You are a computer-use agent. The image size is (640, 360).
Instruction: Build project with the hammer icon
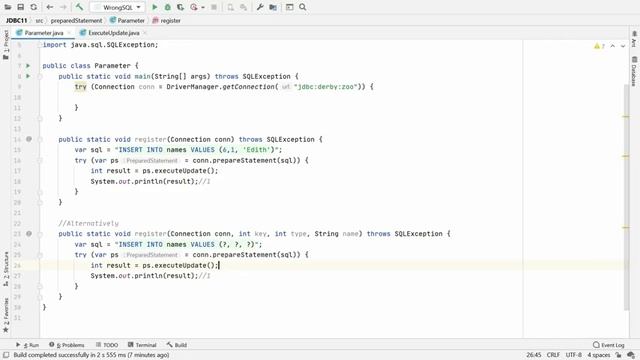(x=79, y=7)
